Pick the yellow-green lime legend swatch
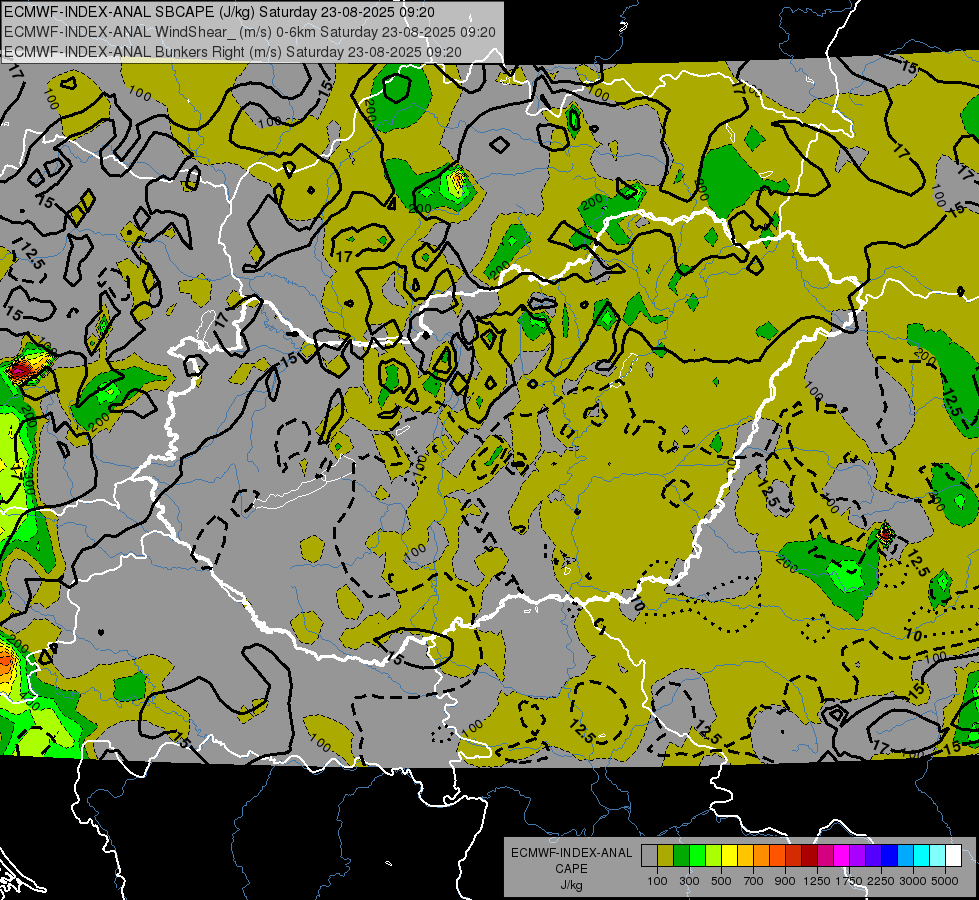 click(714, 855)
